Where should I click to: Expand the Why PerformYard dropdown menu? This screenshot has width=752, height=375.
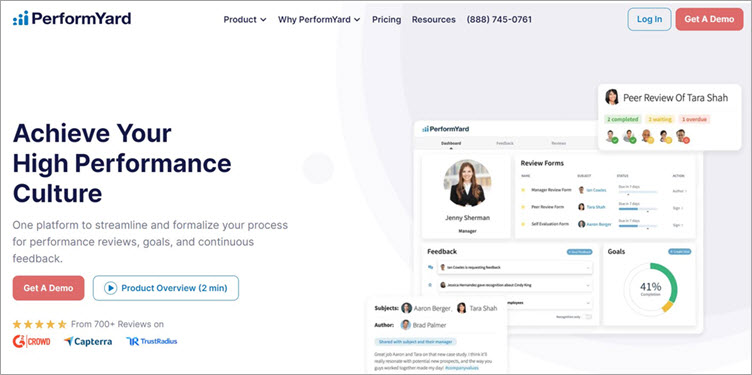[319, 20]
